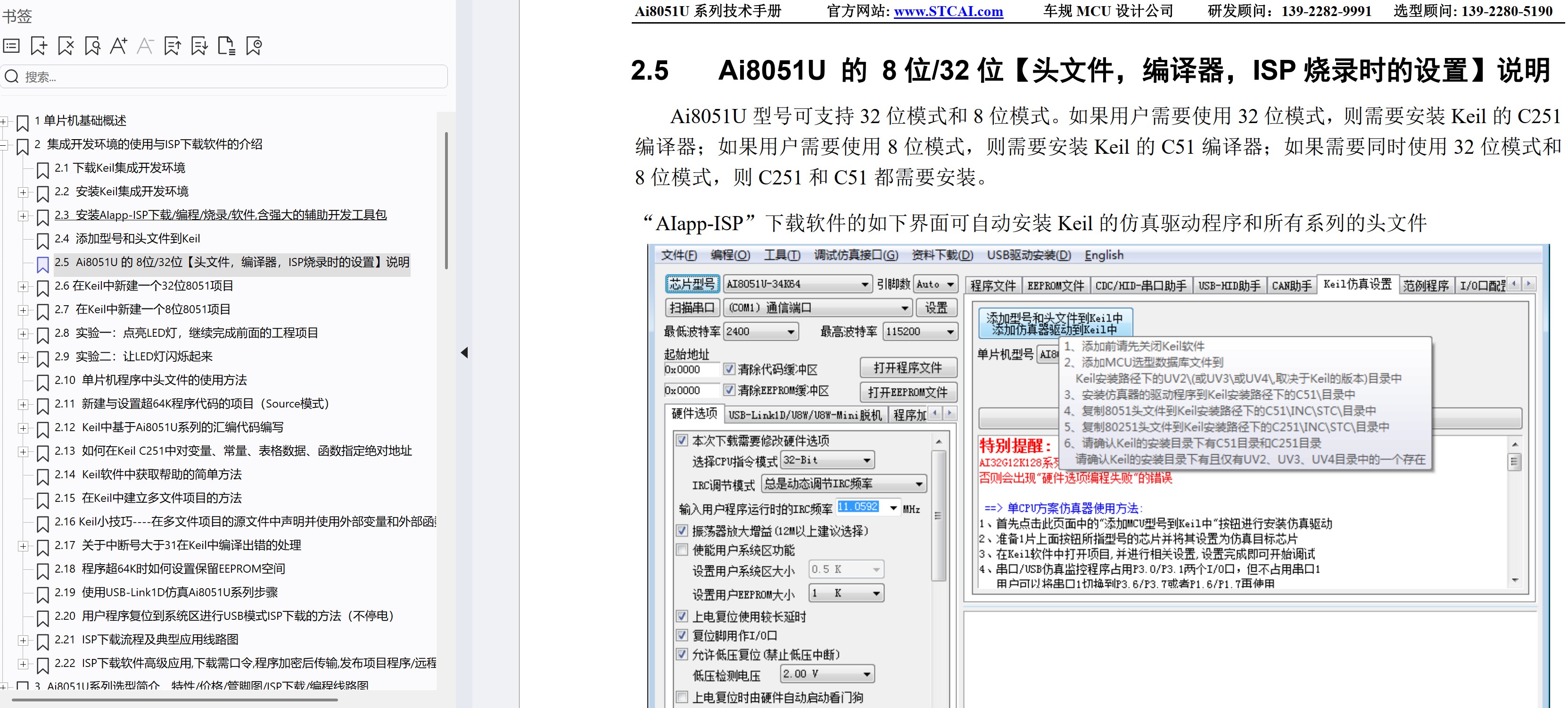
Task: Toggle 本次下载需要修改硬件选项 checkbox
Action: [682, 440]
